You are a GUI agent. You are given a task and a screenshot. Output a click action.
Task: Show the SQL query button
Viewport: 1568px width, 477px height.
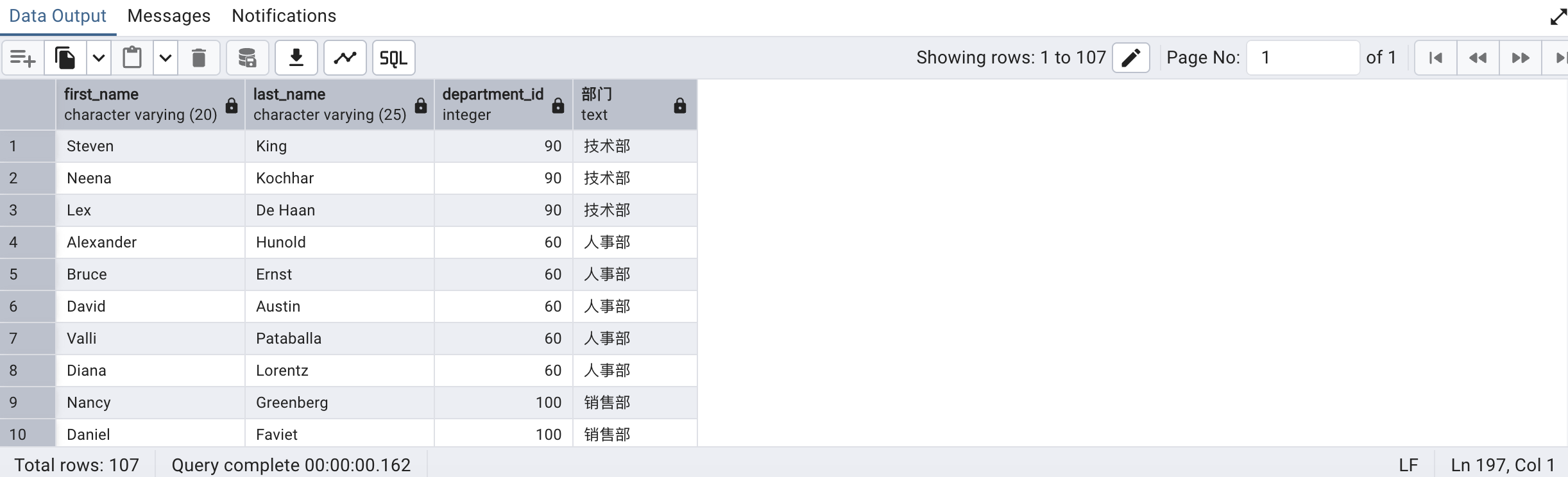pos(393,58)
